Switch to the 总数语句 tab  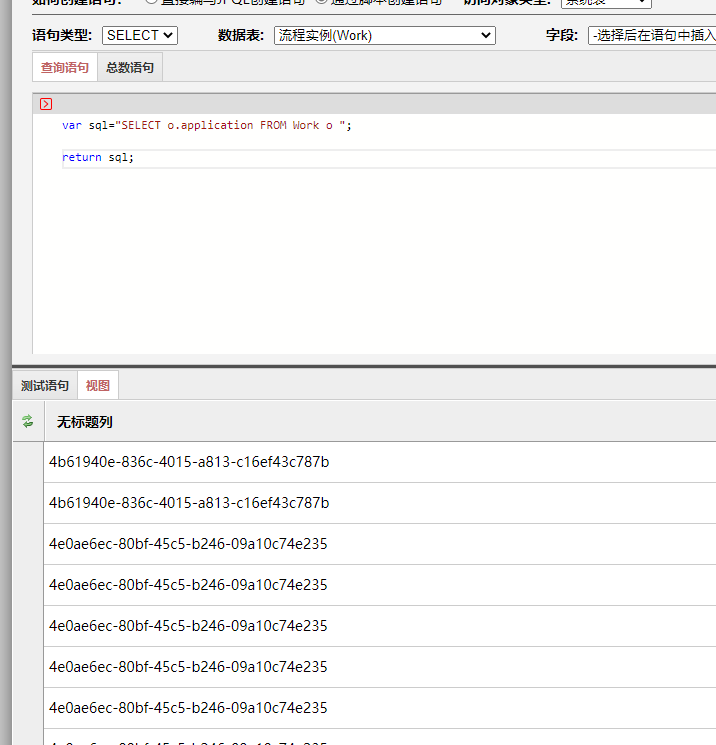point(130,68)
